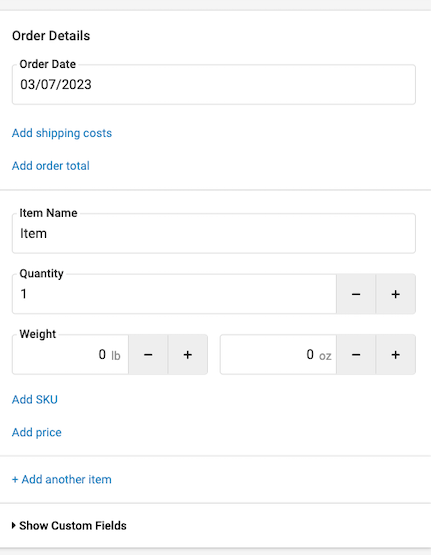Click the Add order total link
Screen dimensions: 431x555
point(51,166)
